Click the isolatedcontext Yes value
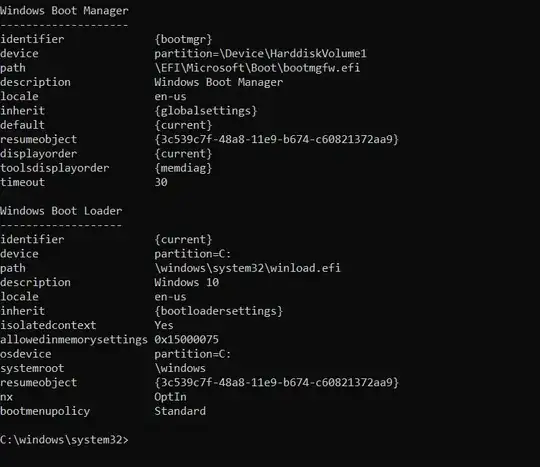The height and width of the screenshot is (467, 540). 164,325
